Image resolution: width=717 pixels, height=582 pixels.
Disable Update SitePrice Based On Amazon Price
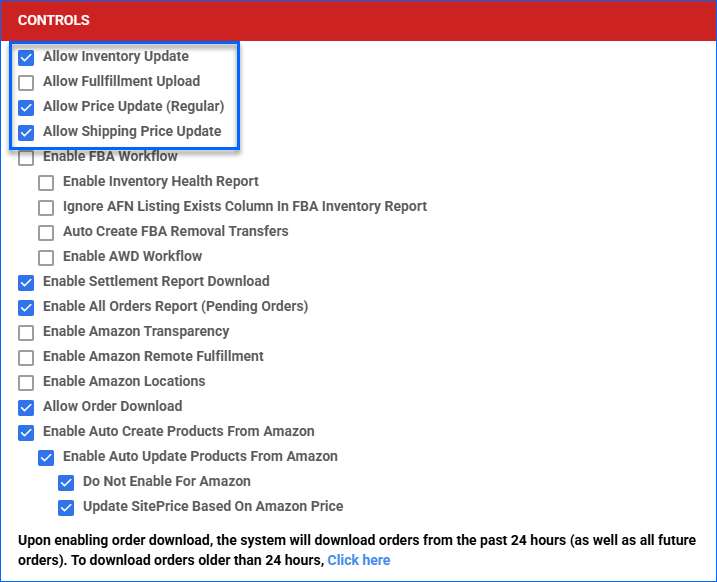click(66, 507)
